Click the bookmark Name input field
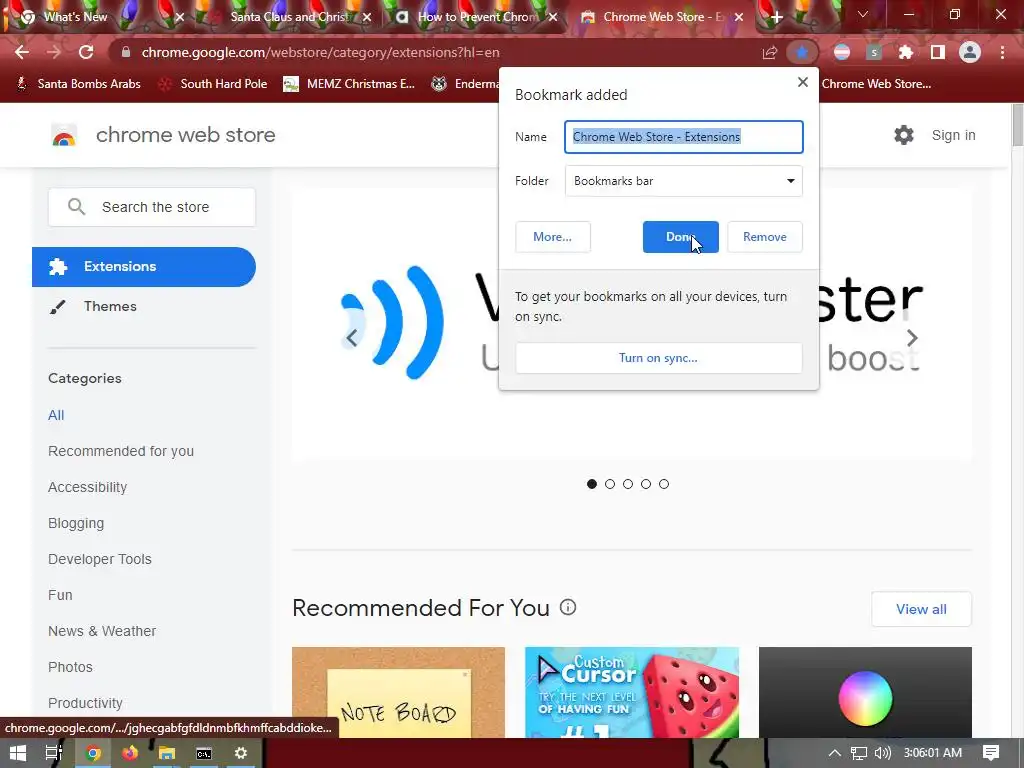 [684, 137]
